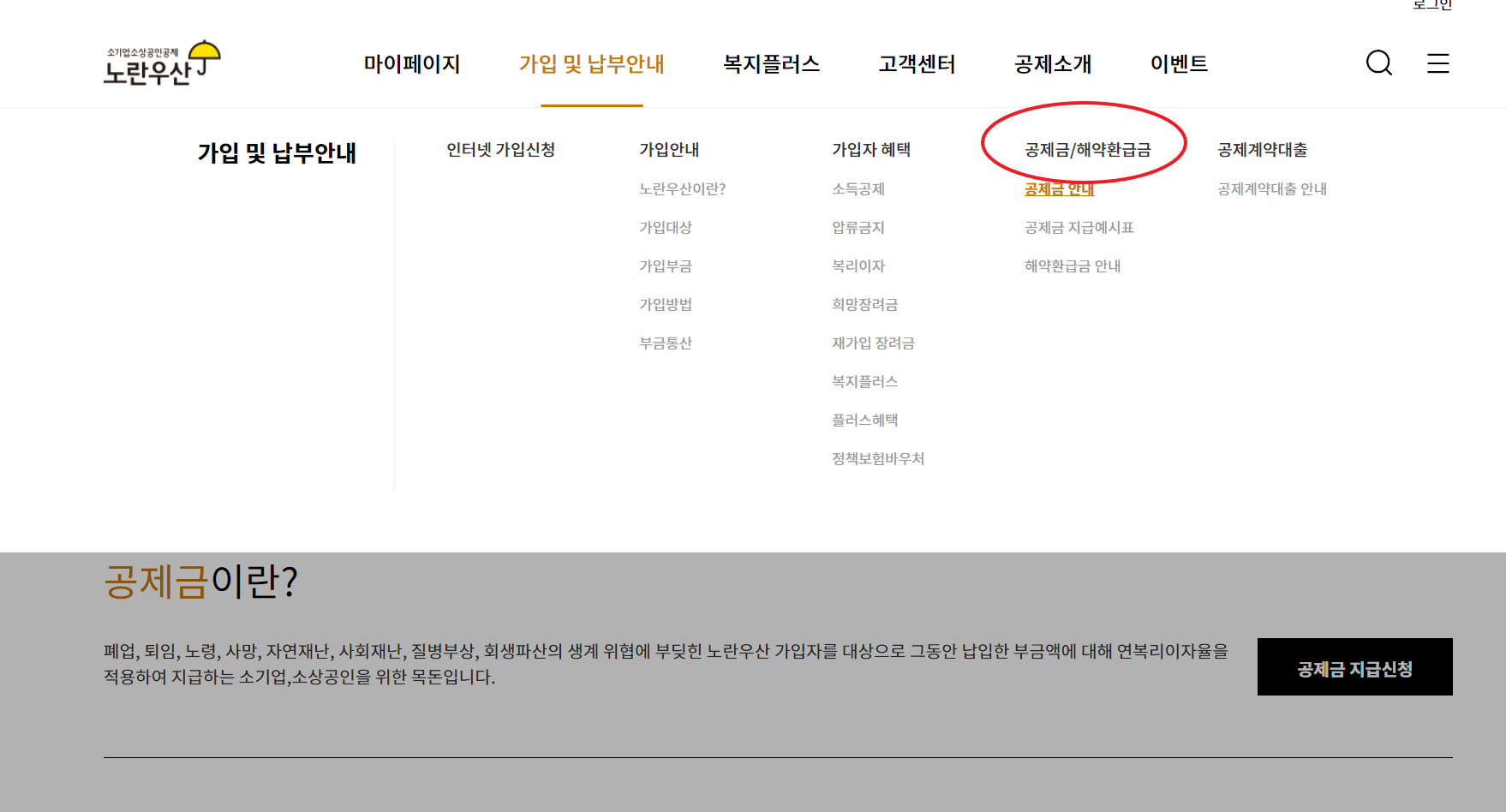This screenshot has height=812, width=1506.
Task: Open 복지플러스 under 가입자 혜택
Action: tap(864, 381)
